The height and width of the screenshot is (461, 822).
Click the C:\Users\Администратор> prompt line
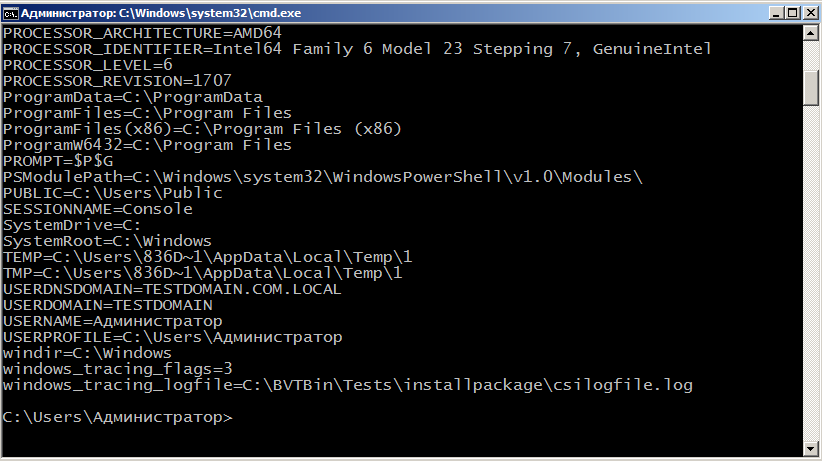[x=117, y=417]
